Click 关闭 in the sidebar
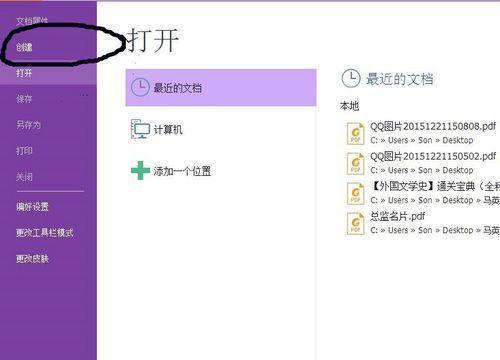 [24, 176]
